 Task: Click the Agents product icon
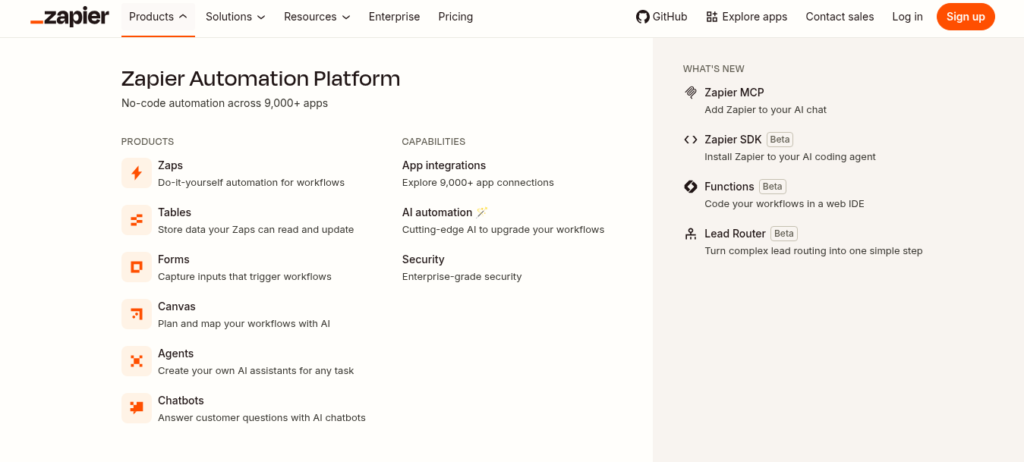[136, 361]
